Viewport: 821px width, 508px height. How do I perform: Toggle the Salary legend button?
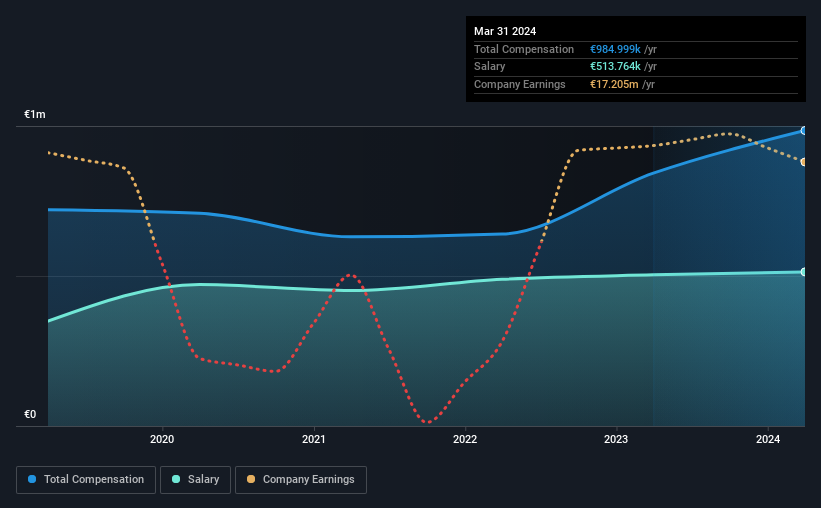pyautogui.click(x=195, y=480)
